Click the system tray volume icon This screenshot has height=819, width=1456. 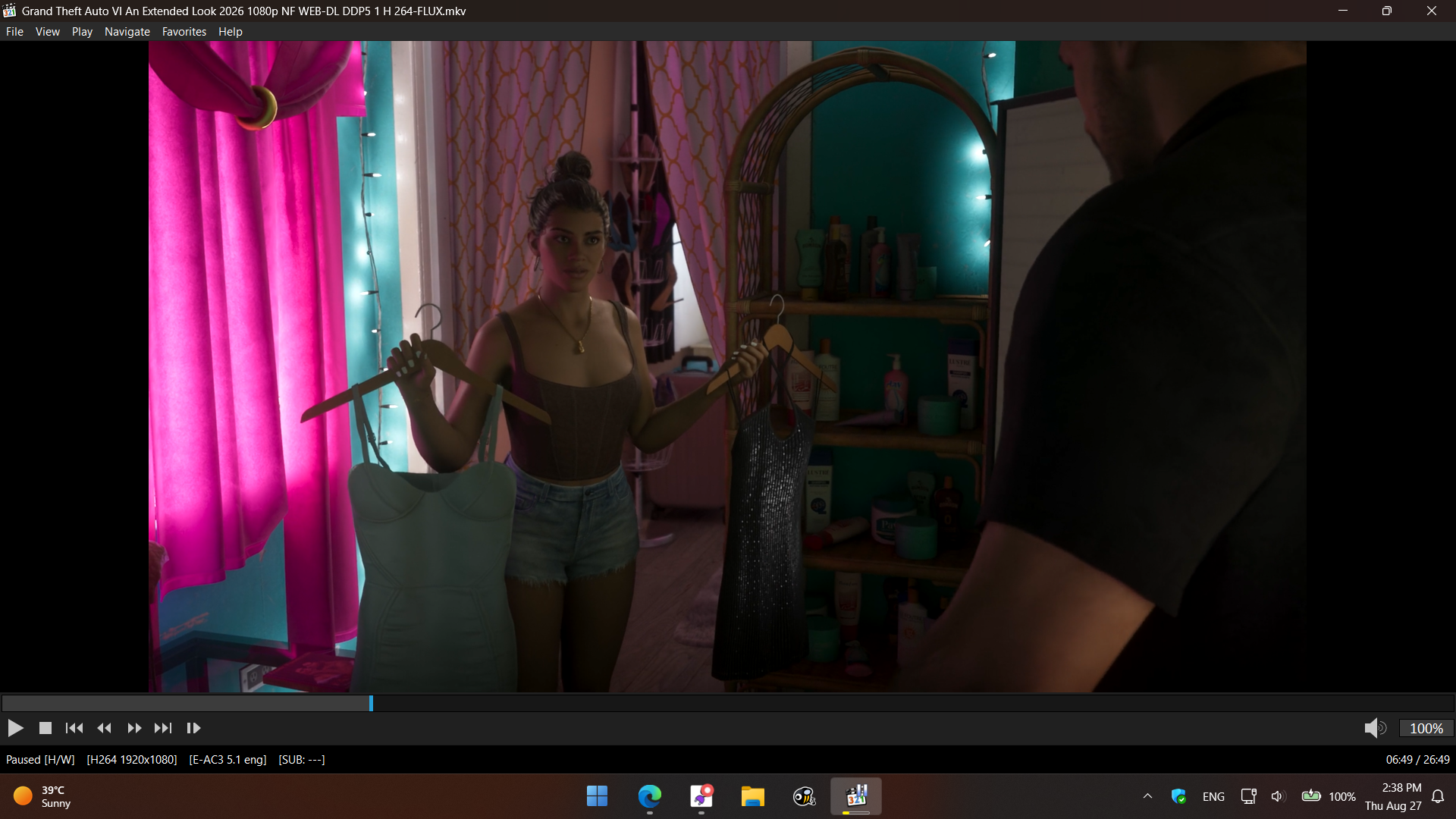tap(1279, 796)
